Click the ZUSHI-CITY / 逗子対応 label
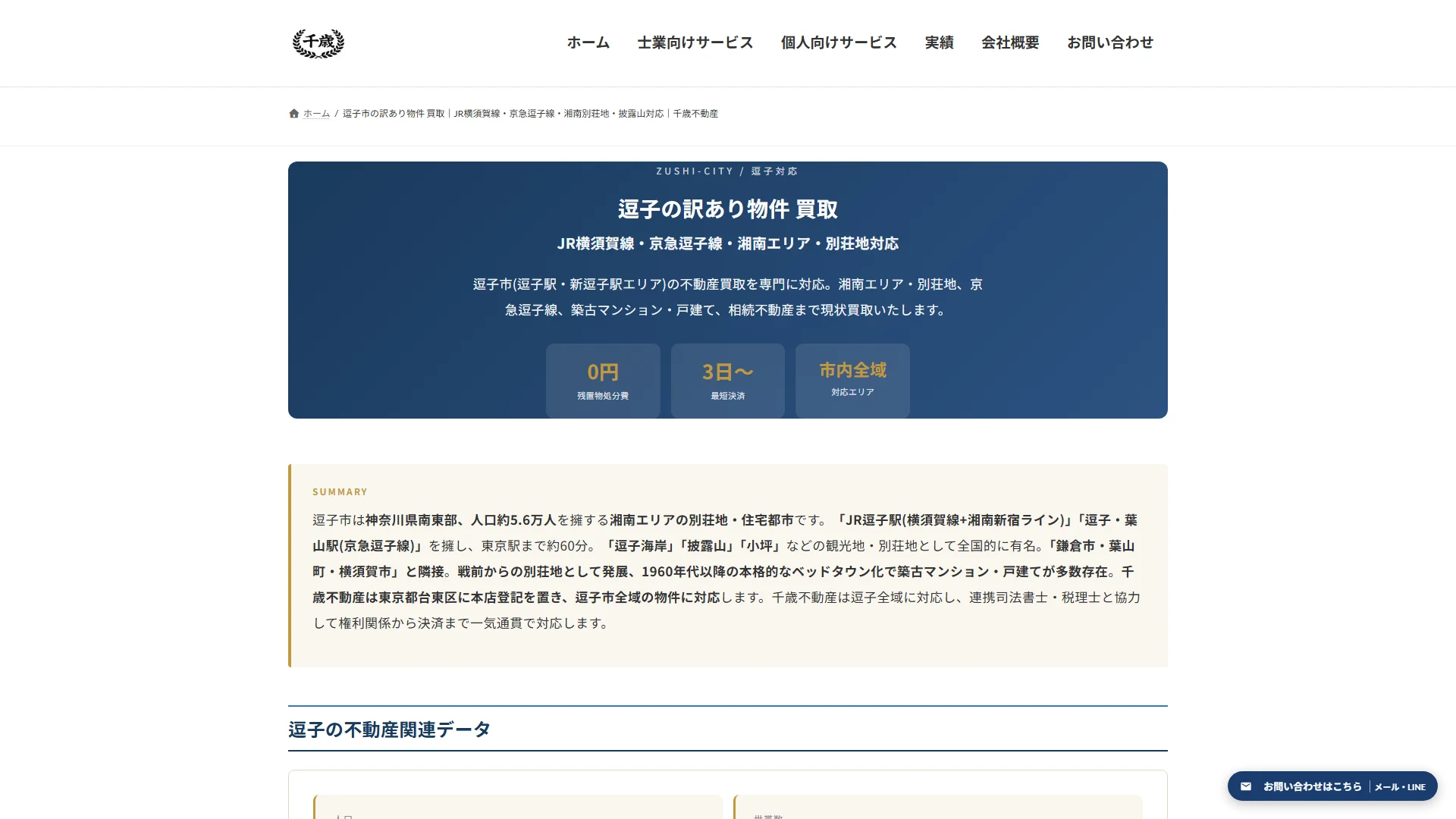1456x819 pixels. tap(728, 171)
